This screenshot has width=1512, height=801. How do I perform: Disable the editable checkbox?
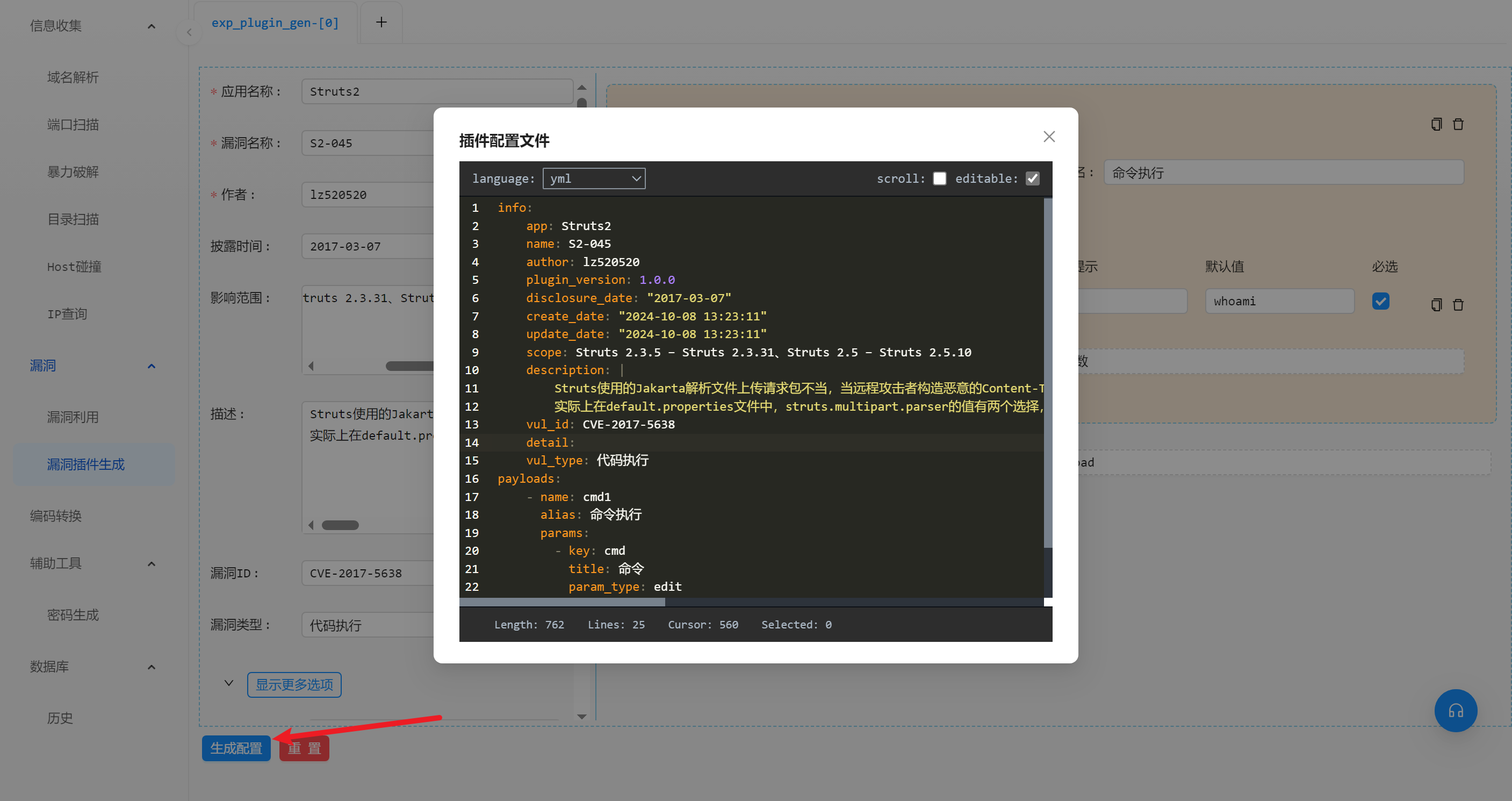[x=1033, y=178]
